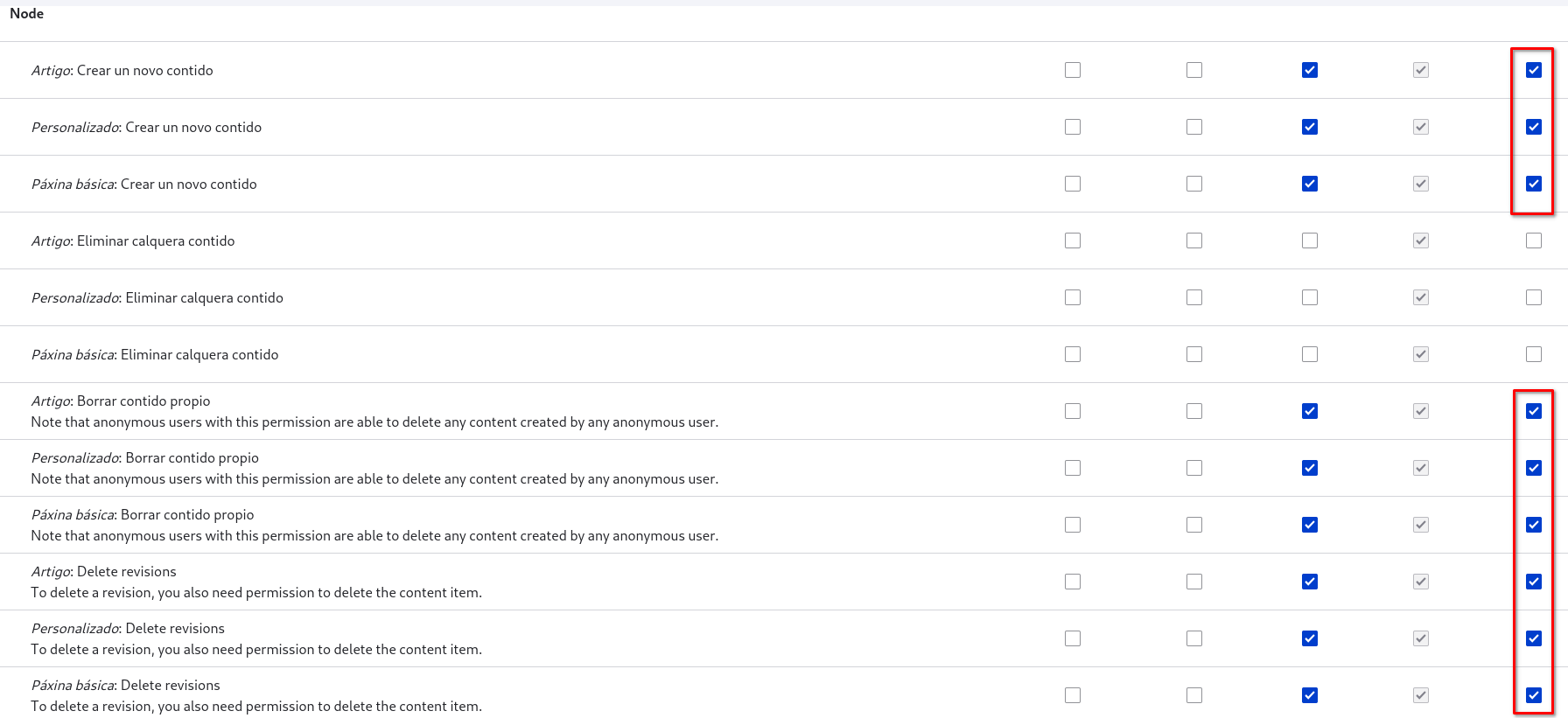
Task: Enable second-column box for Personalizado: Crear un novo contido
Action: point(1193,127)
